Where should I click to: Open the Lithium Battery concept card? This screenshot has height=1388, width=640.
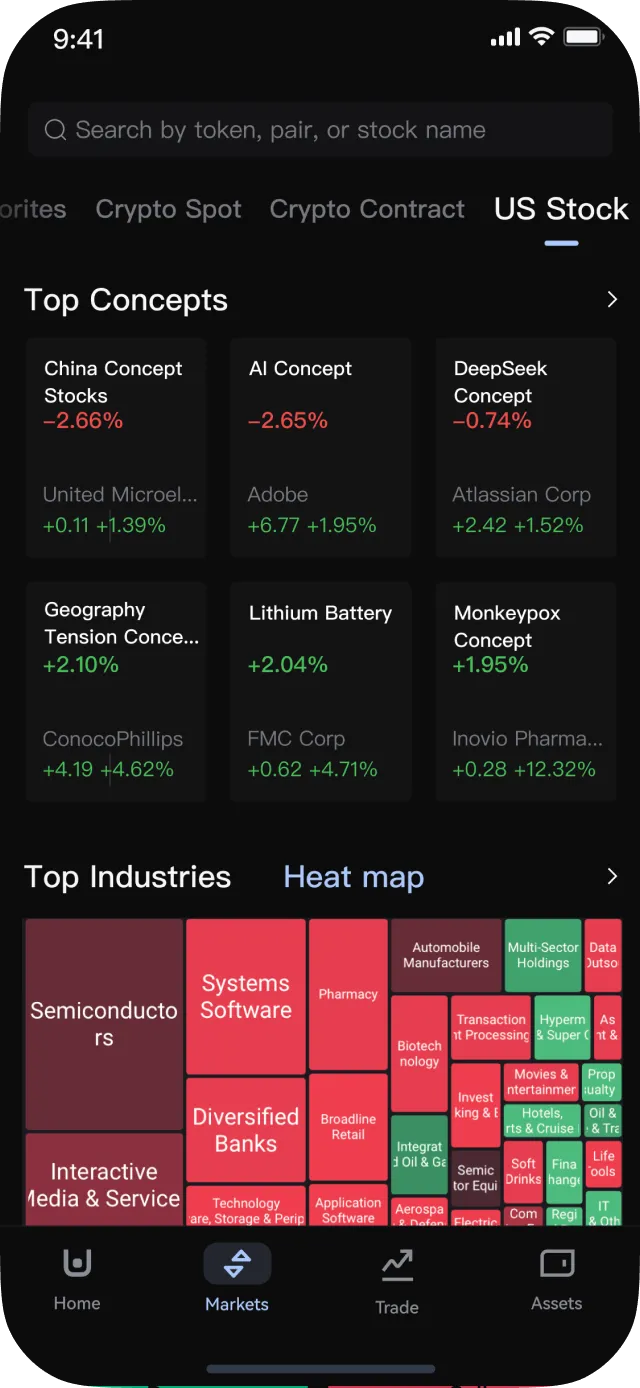320,691
